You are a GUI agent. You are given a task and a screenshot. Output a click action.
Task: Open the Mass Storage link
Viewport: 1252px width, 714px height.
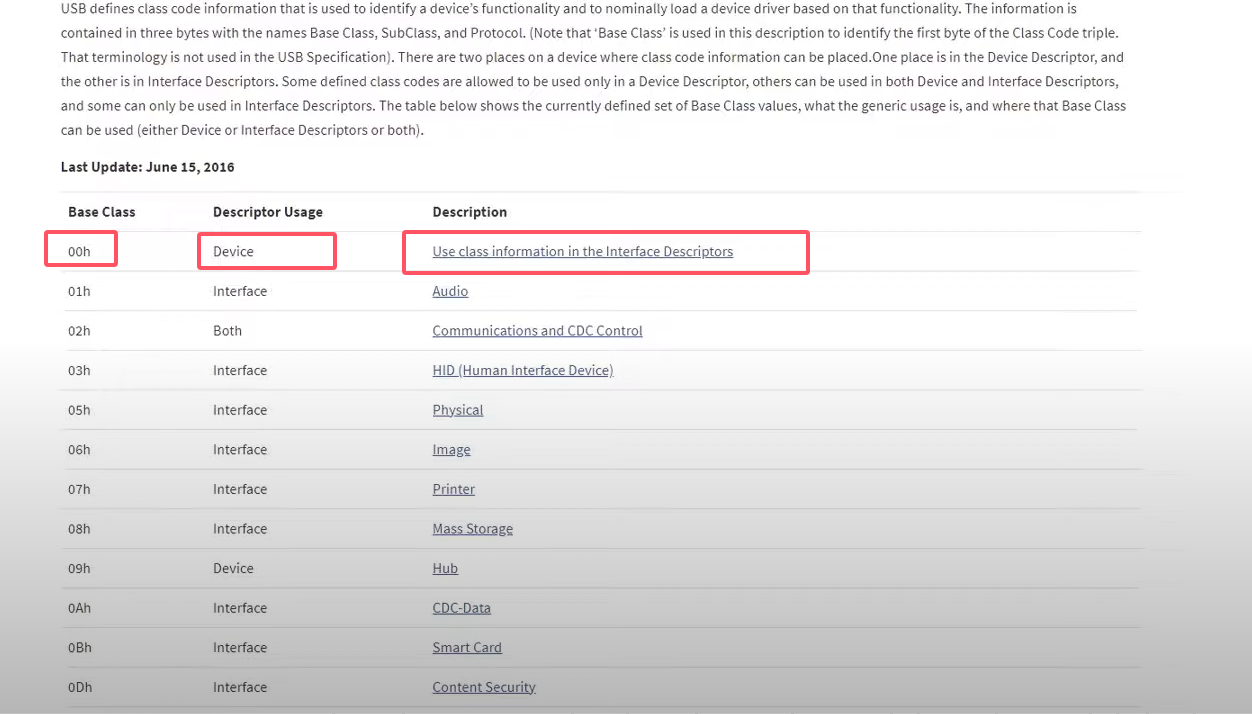(472, 529)
